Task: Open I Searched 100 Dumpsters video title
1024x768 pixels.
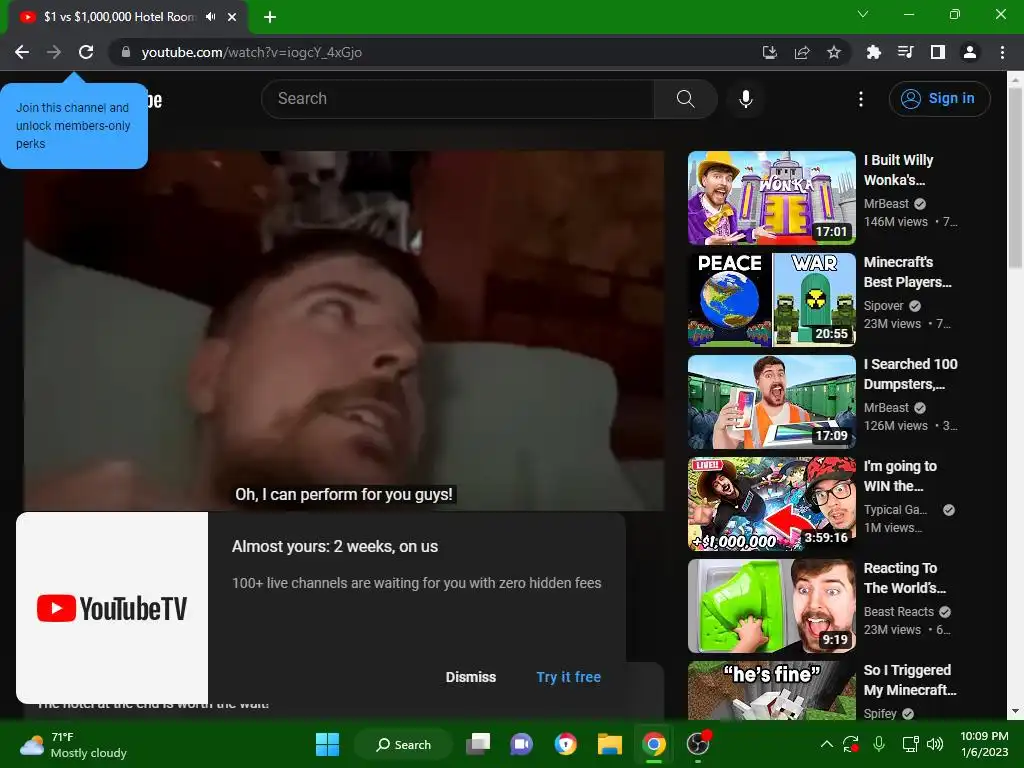Action: pos(910,374)
